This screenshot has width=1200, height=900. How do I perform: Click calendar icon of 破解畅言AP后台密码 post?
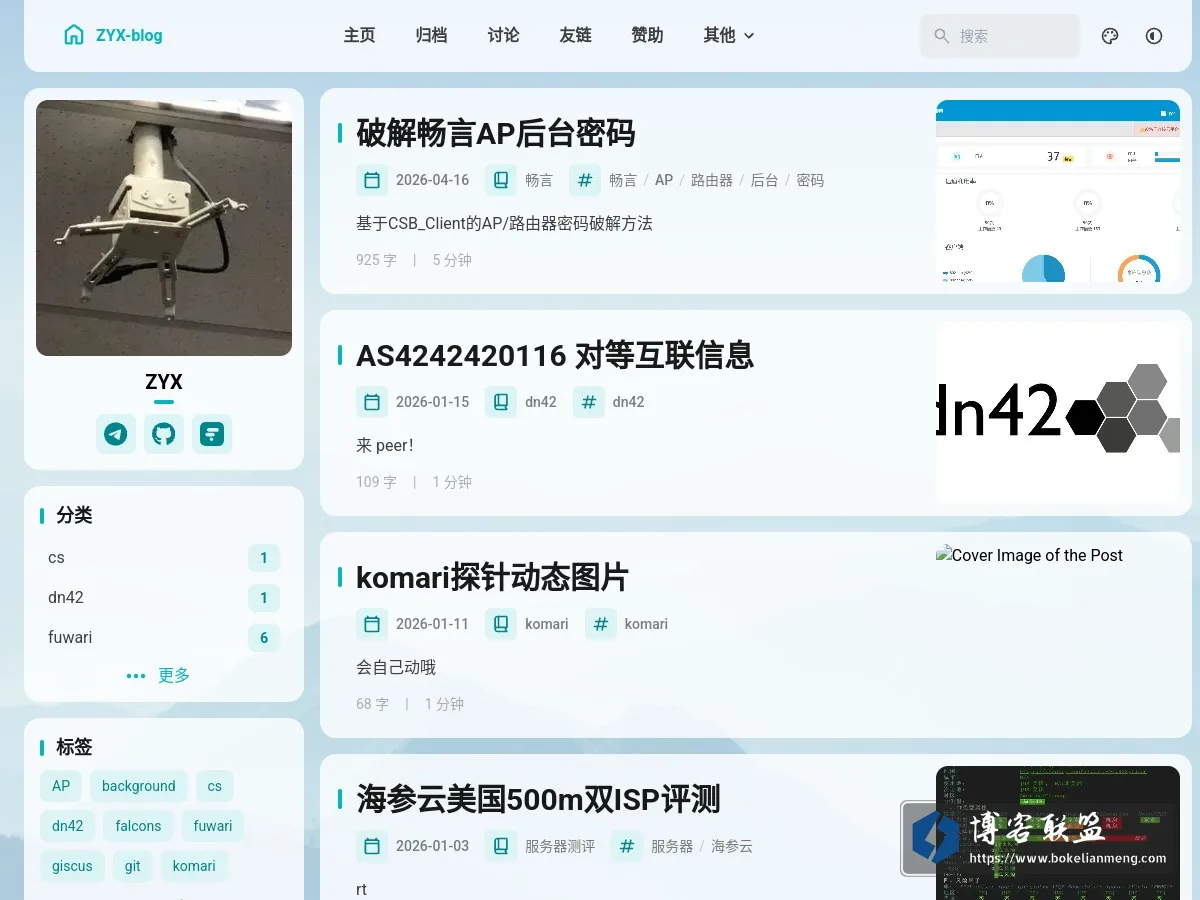click(x=372, y=180)
